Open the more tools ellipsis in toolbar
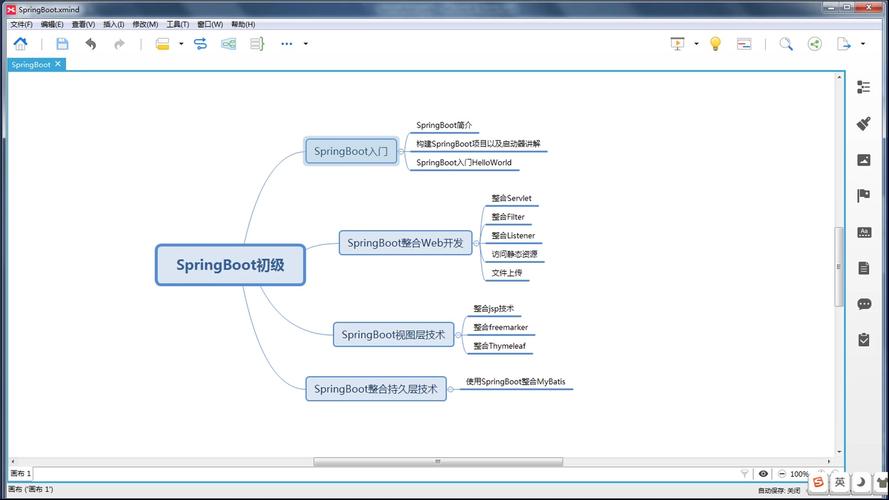The height and width of the screenshot is (500, 889). (287, 44)
